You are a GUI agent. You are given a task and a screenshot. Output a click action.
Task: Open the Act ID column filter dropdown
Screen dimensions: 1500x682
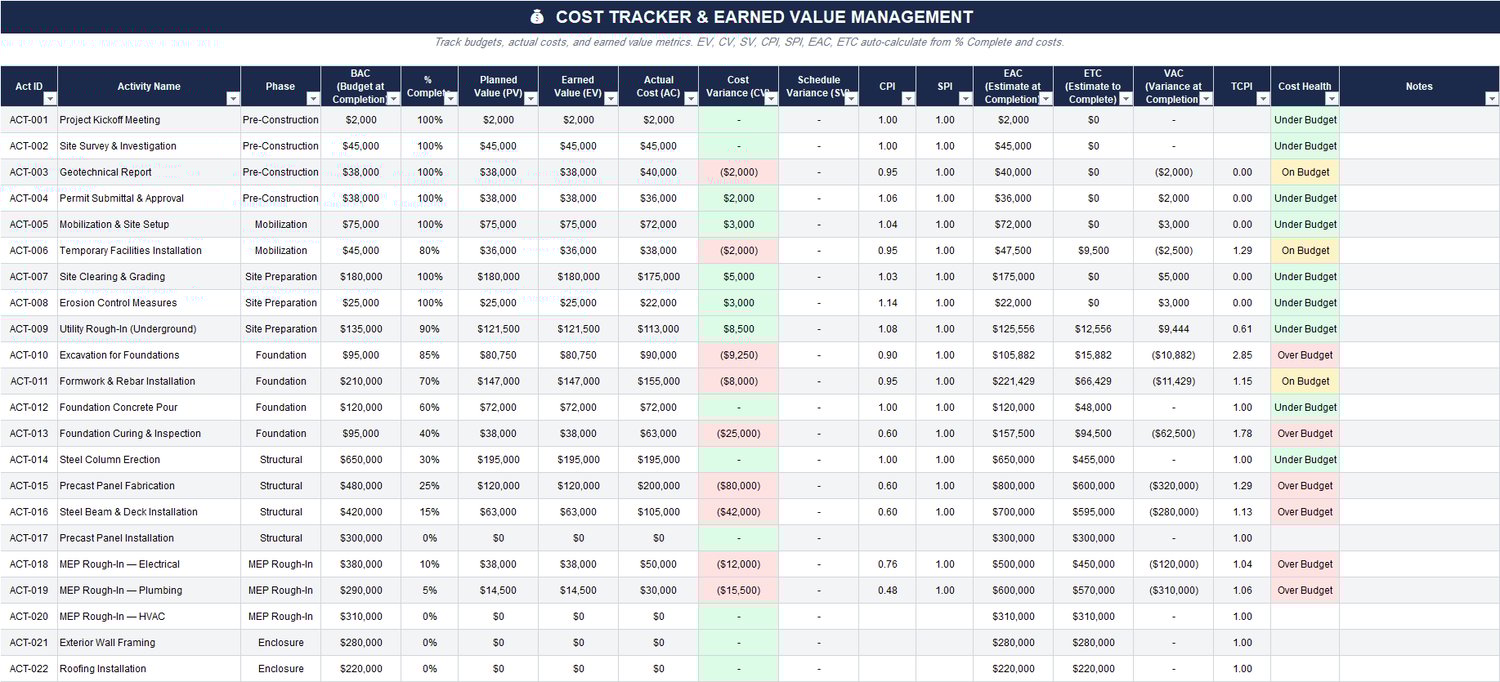pos(50,99)
